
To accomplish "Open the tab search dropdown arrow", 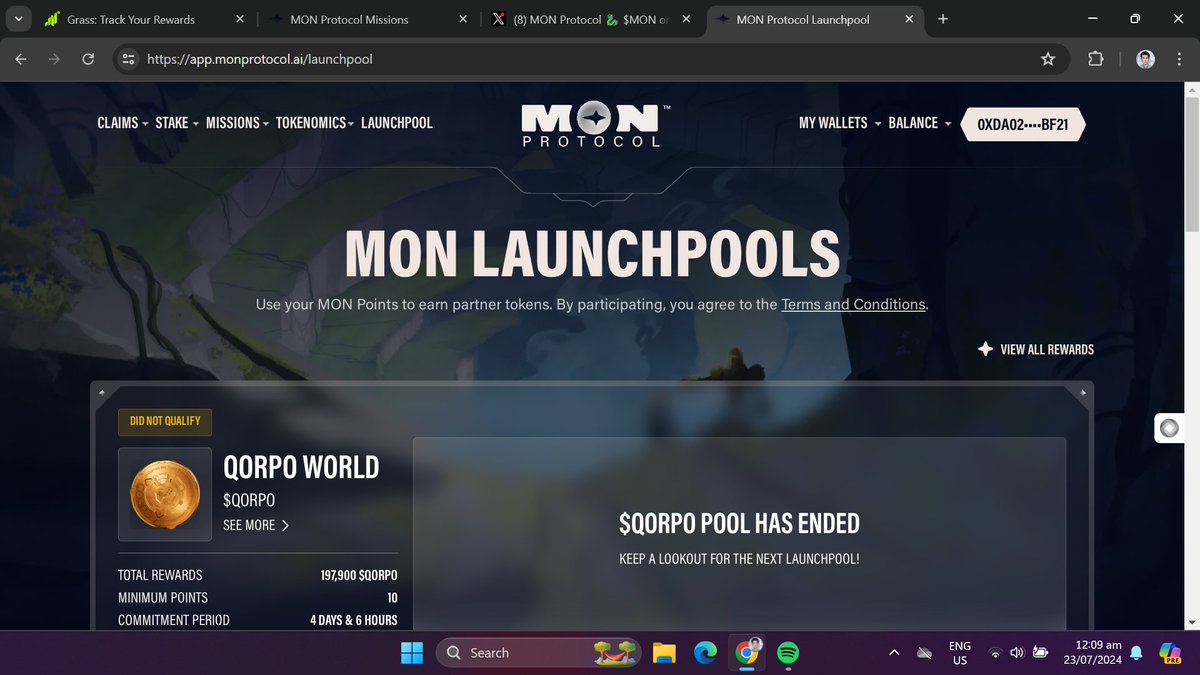I will [x=19, y=19].
